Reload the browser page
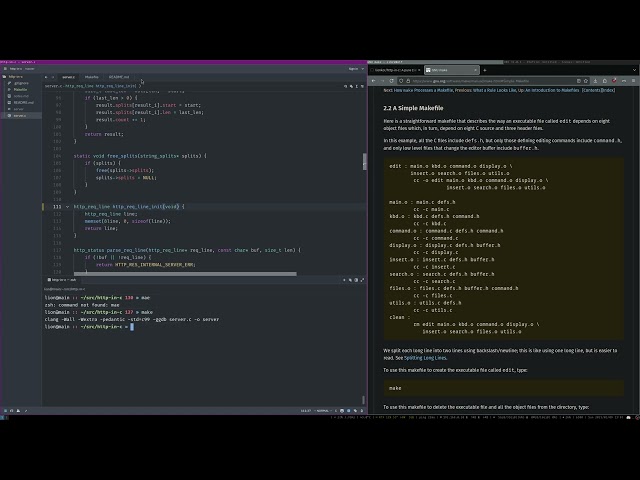 pos(391,81)
